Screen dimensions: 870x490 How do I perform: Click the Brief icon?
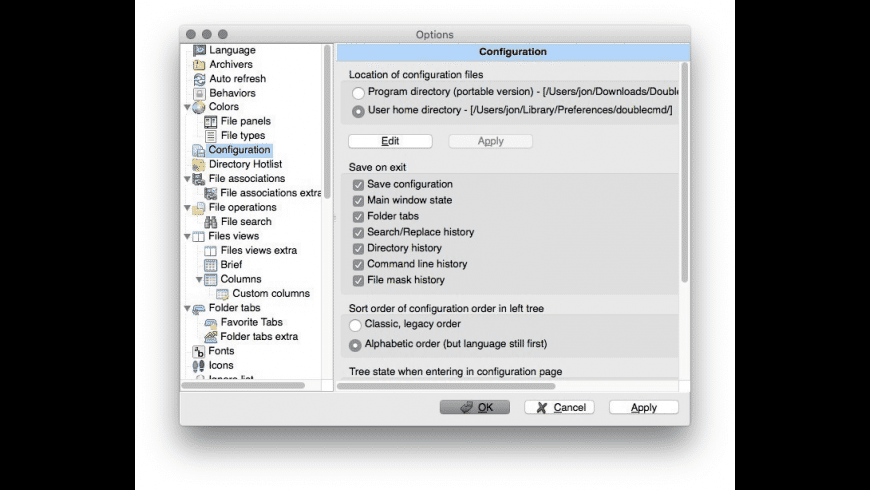(x=210, y=265)
